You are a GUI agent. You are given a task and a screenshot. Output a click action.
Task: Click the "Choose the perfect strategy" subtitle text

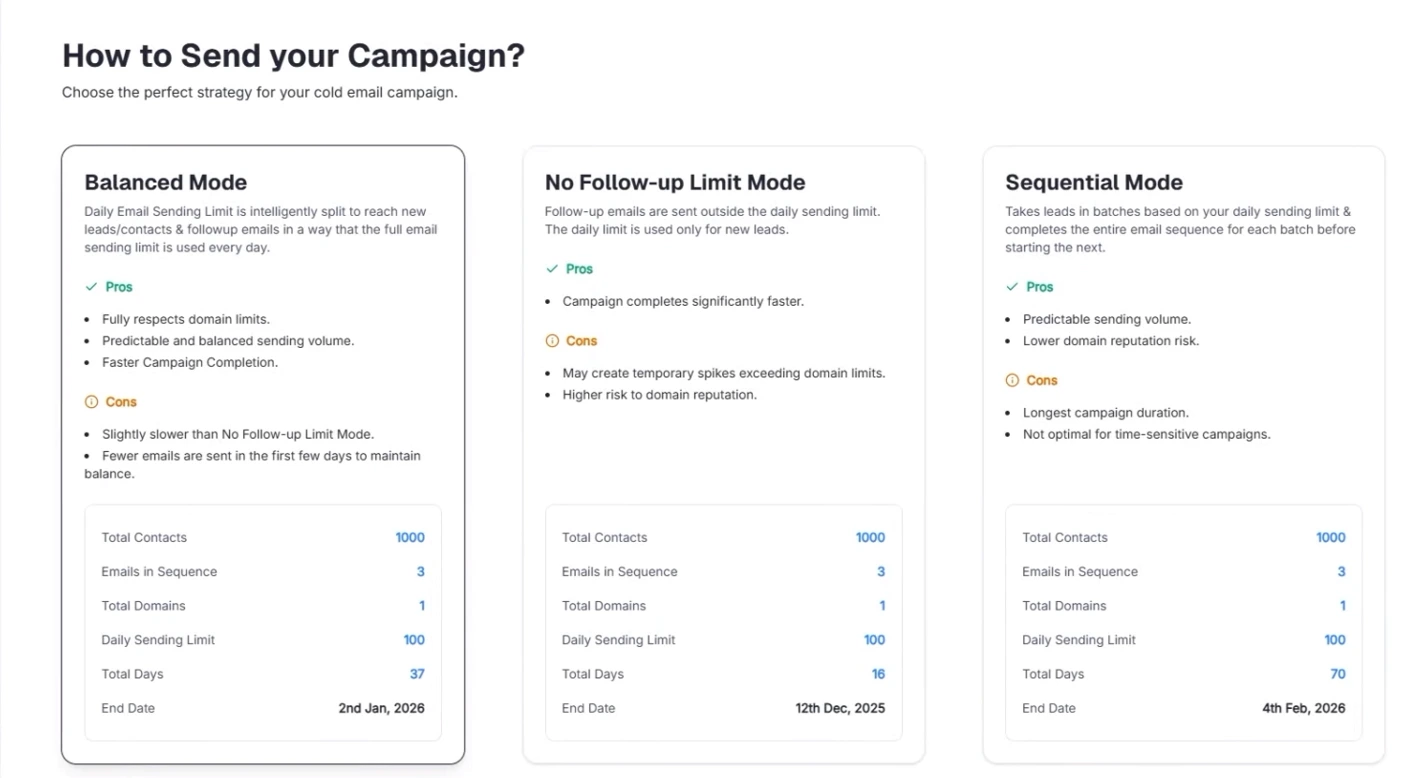[259, 93]
